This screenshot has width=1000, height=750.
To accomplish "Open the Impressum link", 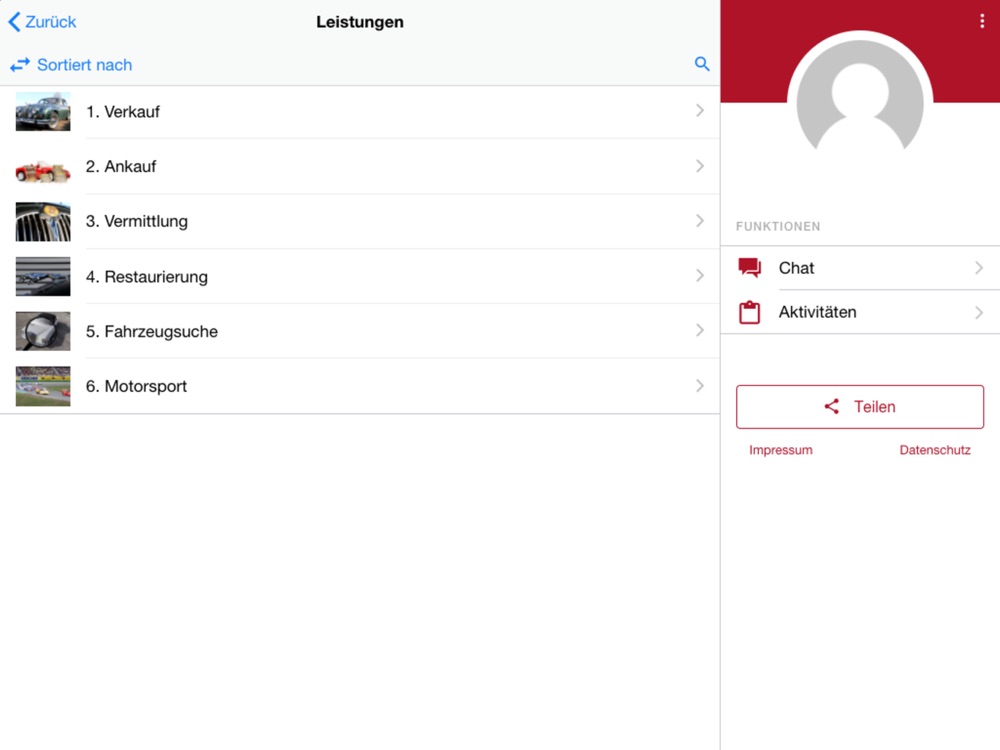I will coord(780,450).
